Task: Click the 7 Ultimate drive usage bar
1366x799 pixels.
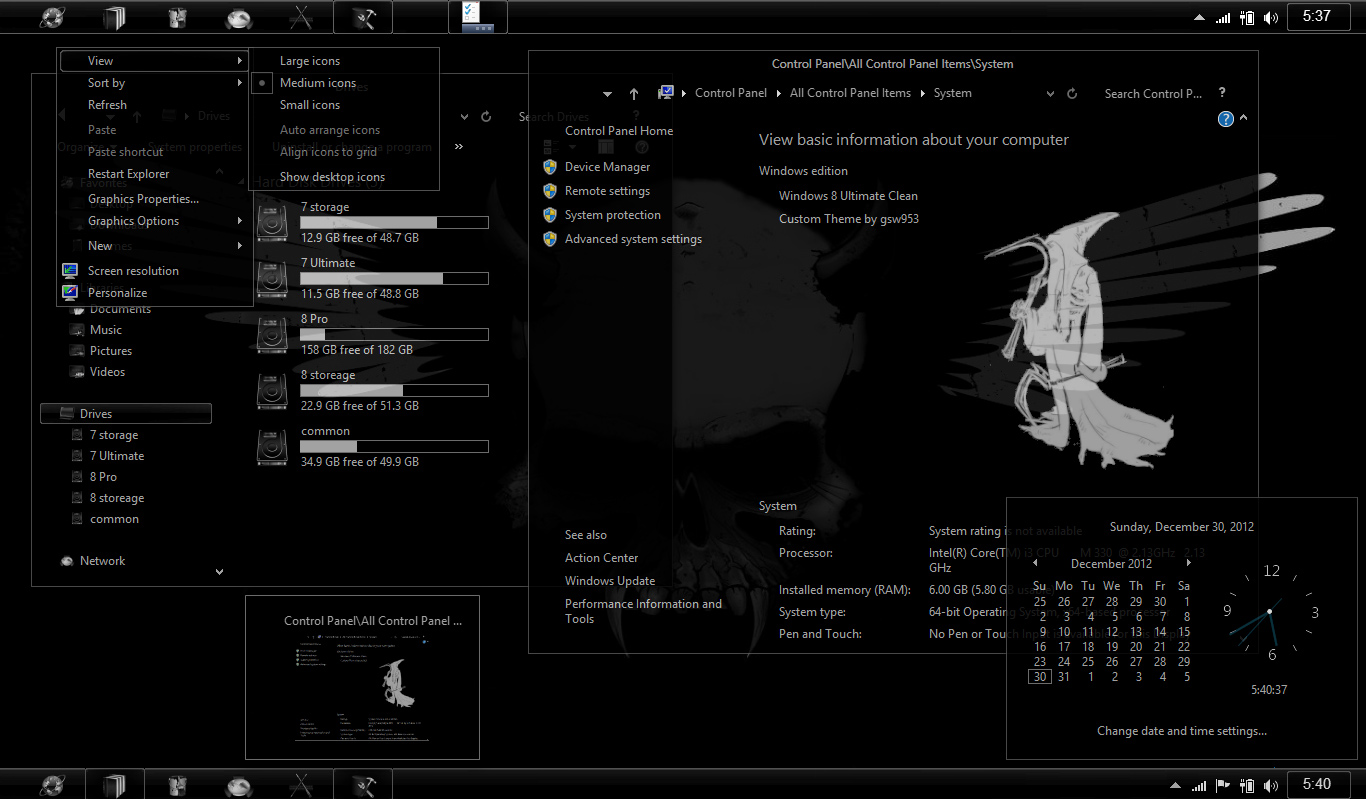Action: point(395,279)
